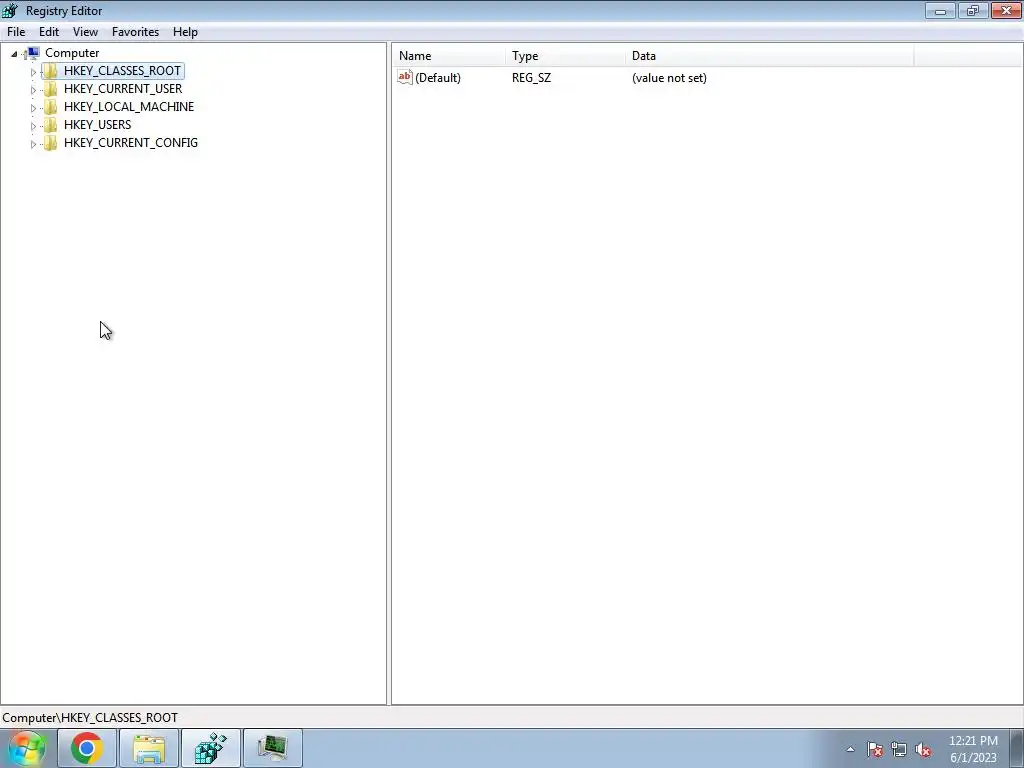Open Windows Explorer from the taskbar
1024x768 pixels.
(149, 748)
